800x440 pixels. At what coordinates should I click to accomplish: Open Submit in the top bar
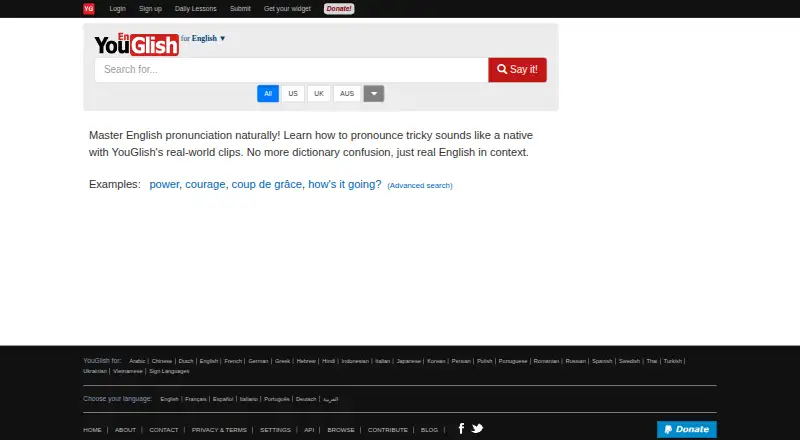pos(240,9)
